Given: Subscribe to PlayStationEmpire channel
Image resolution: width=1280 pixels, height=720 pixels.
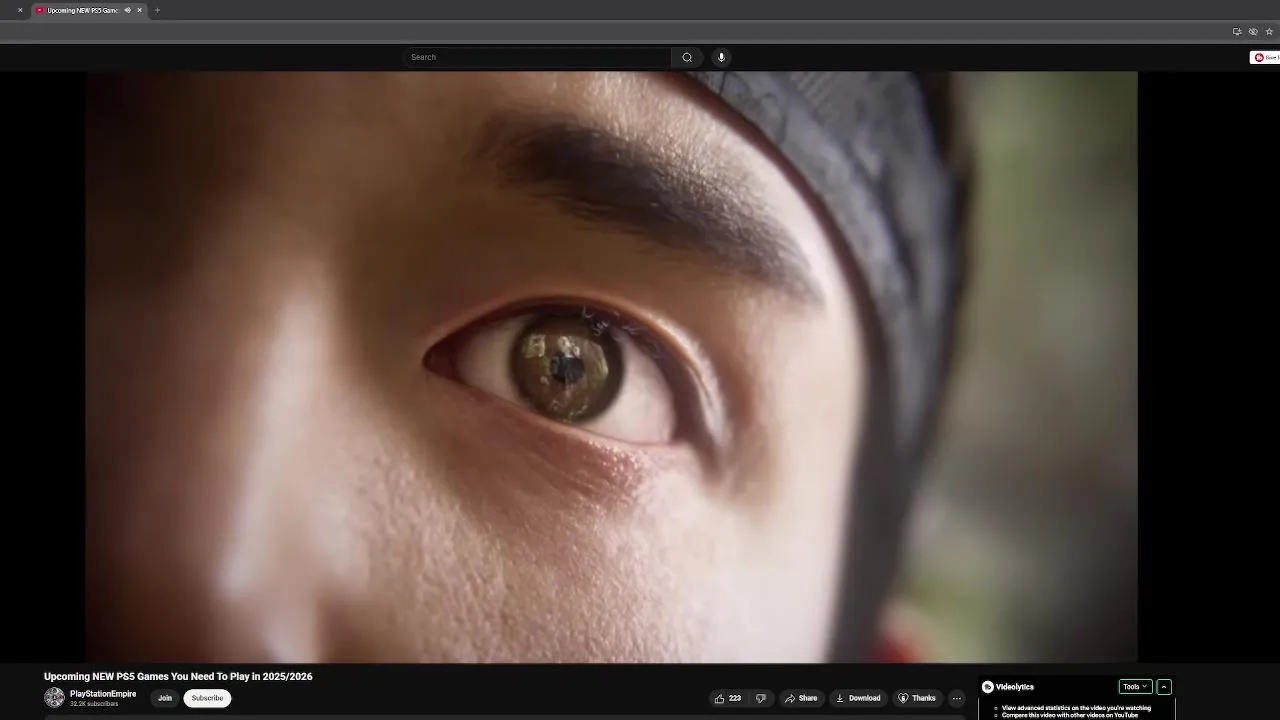Looking at the screenshot, I should pyautogui.click(x=207, y=698).
